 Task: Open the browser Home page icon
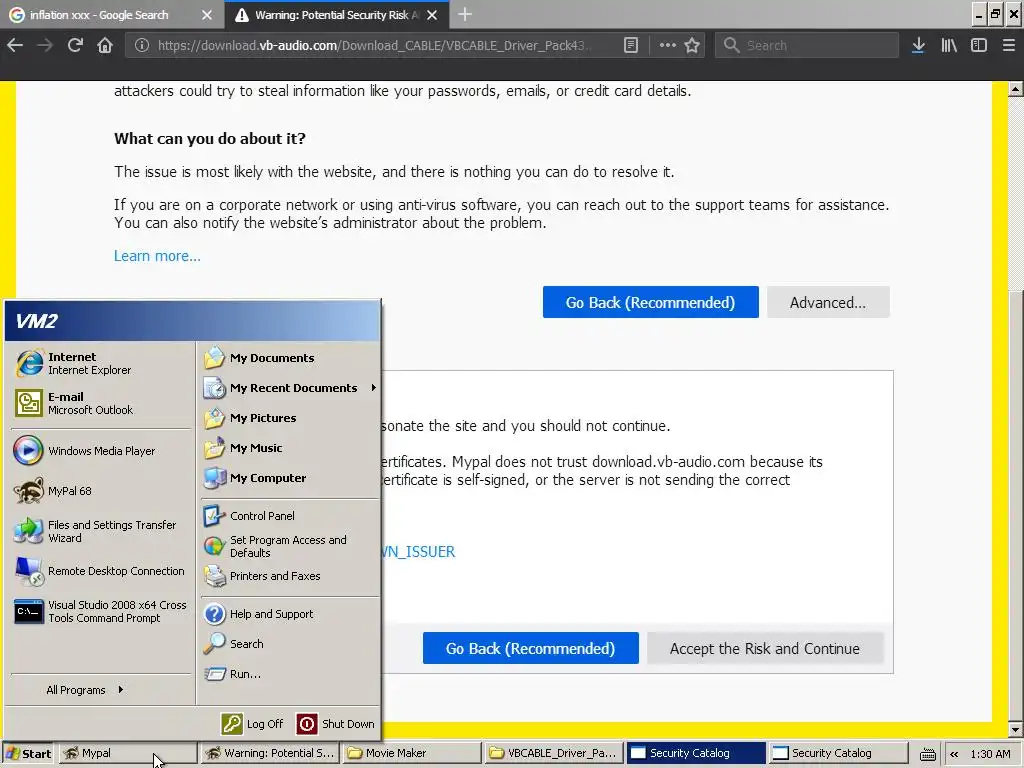pos(105,45)
